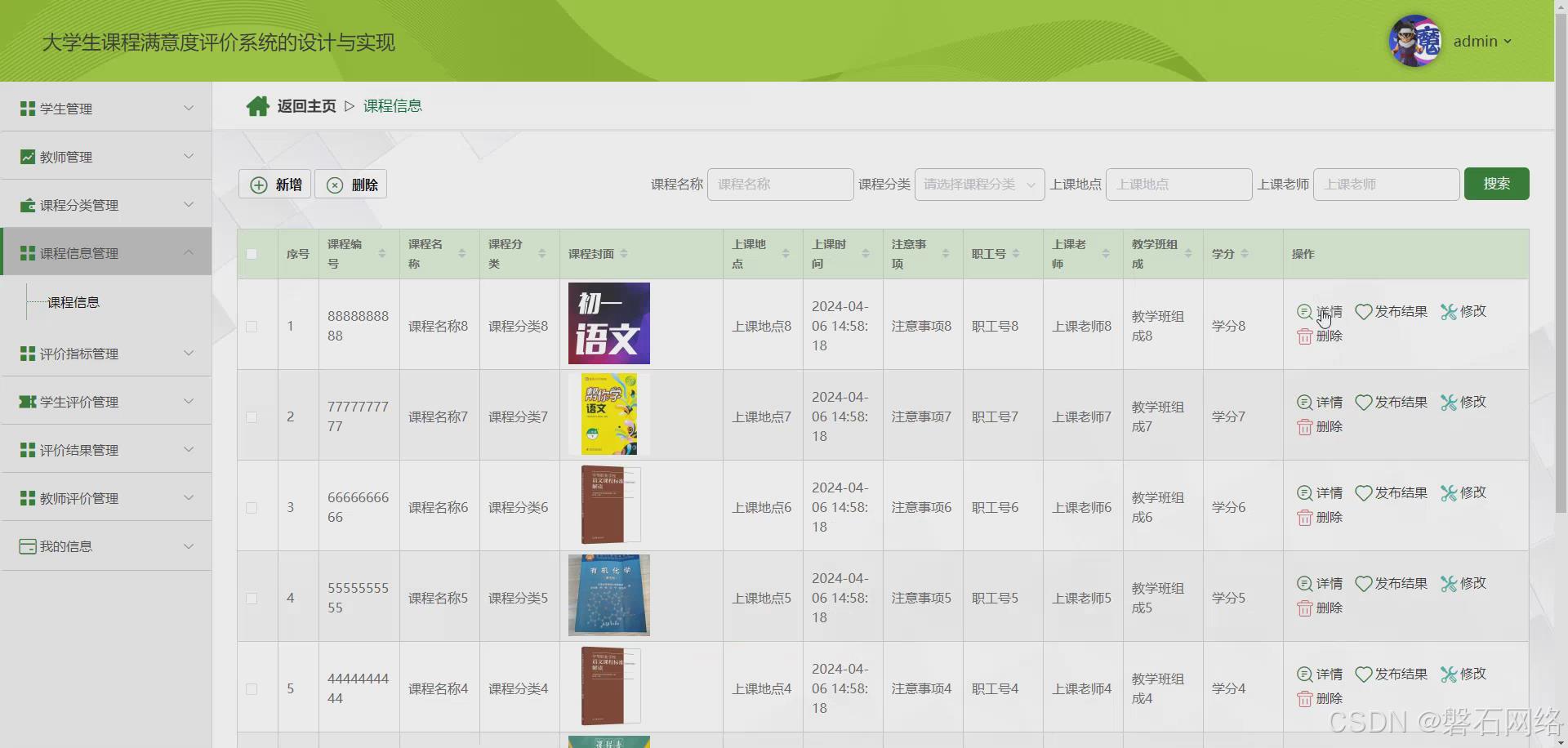Expand the 教师管理 chevron

click(189, 156)
